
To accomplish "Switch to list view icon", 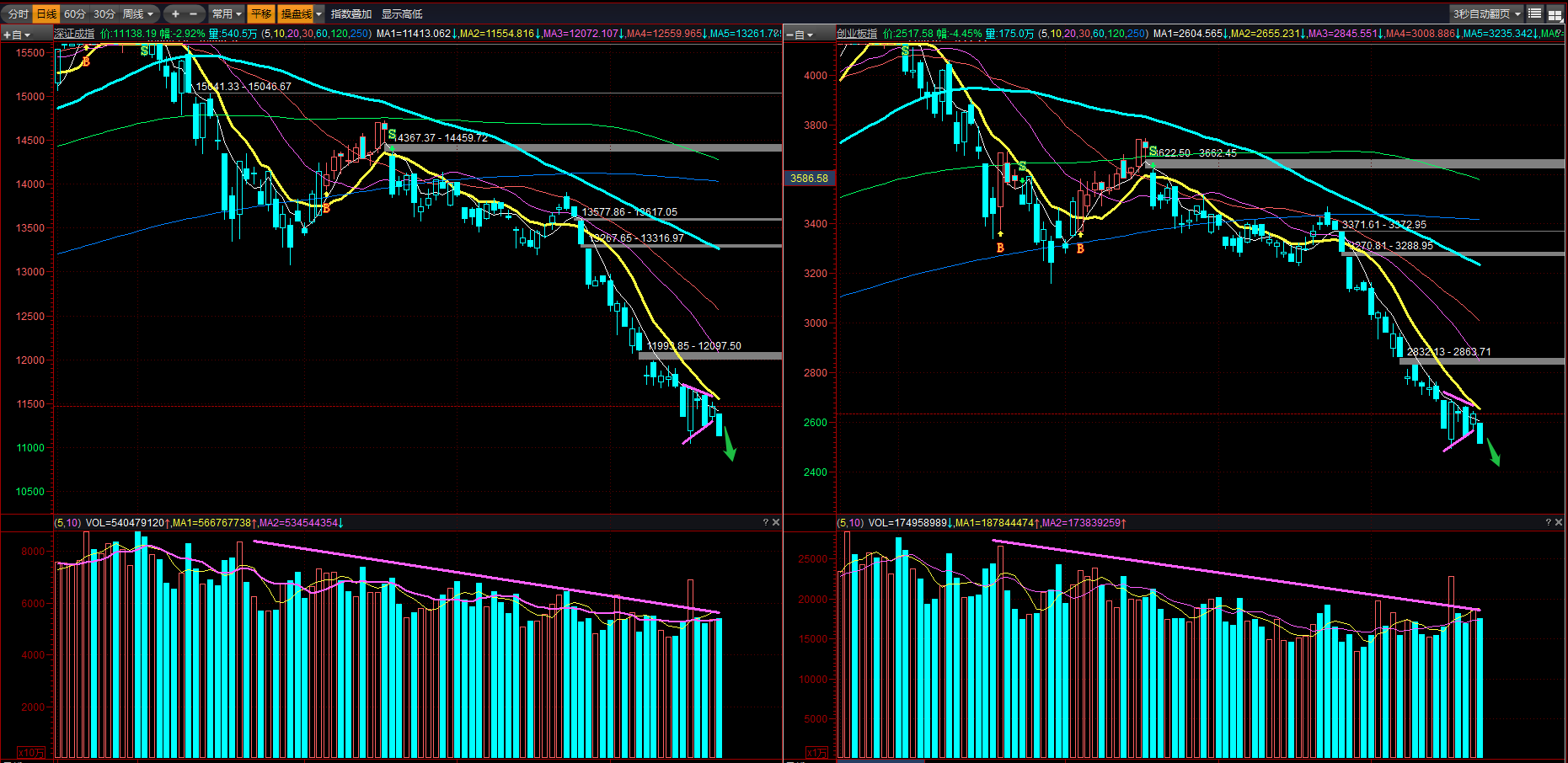I will coord(1535,13).
